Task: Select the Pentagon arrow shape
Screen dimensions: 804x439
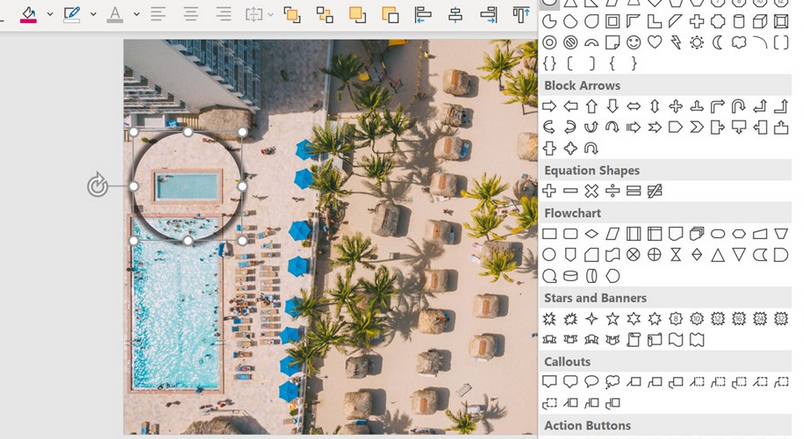Action: (676, 127)
